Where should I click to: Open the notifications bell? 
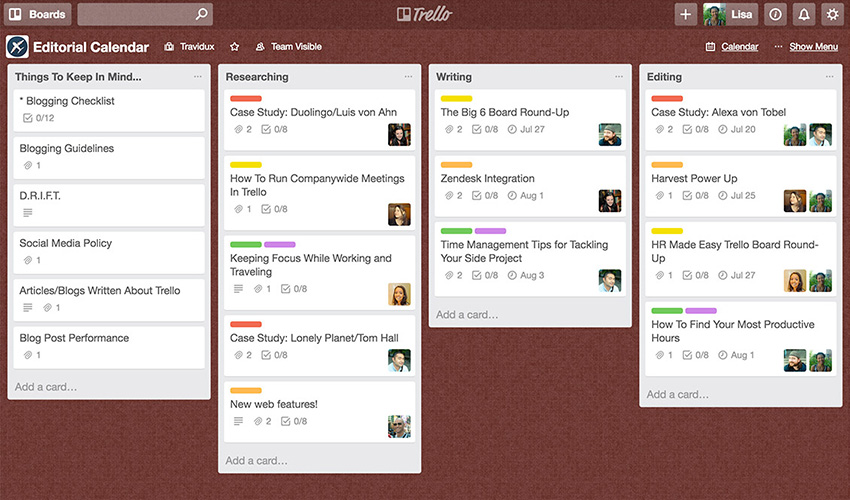(x=804, y=14)
